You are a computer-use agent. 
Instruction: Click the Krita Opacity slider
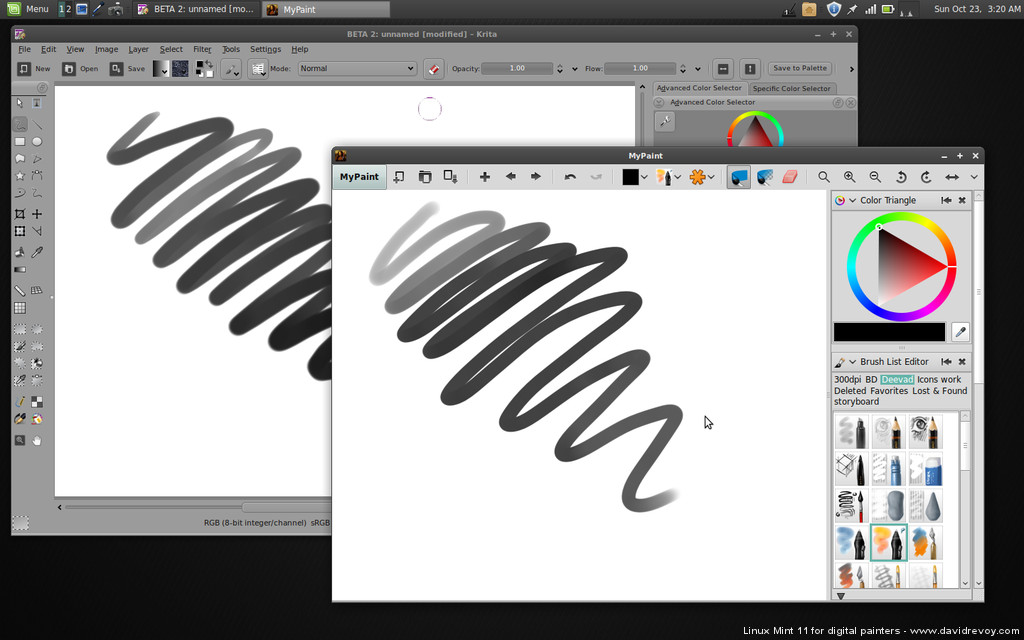(x=517, y=69)
